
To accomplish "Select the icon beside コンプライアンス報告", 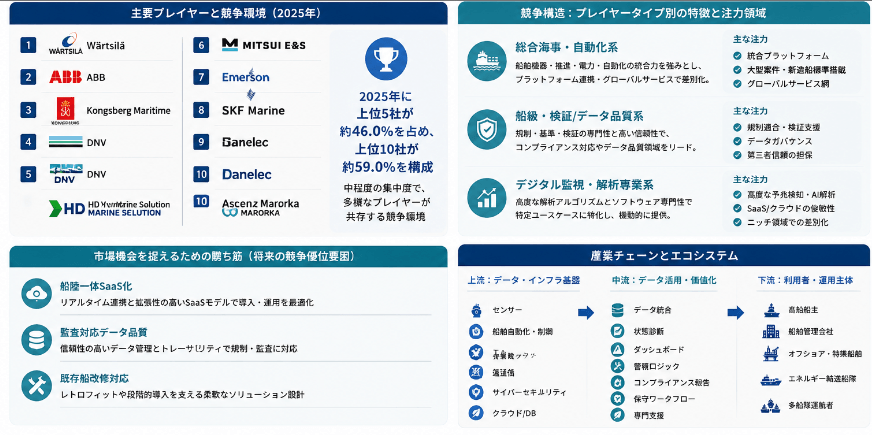I will pos(617,383).
